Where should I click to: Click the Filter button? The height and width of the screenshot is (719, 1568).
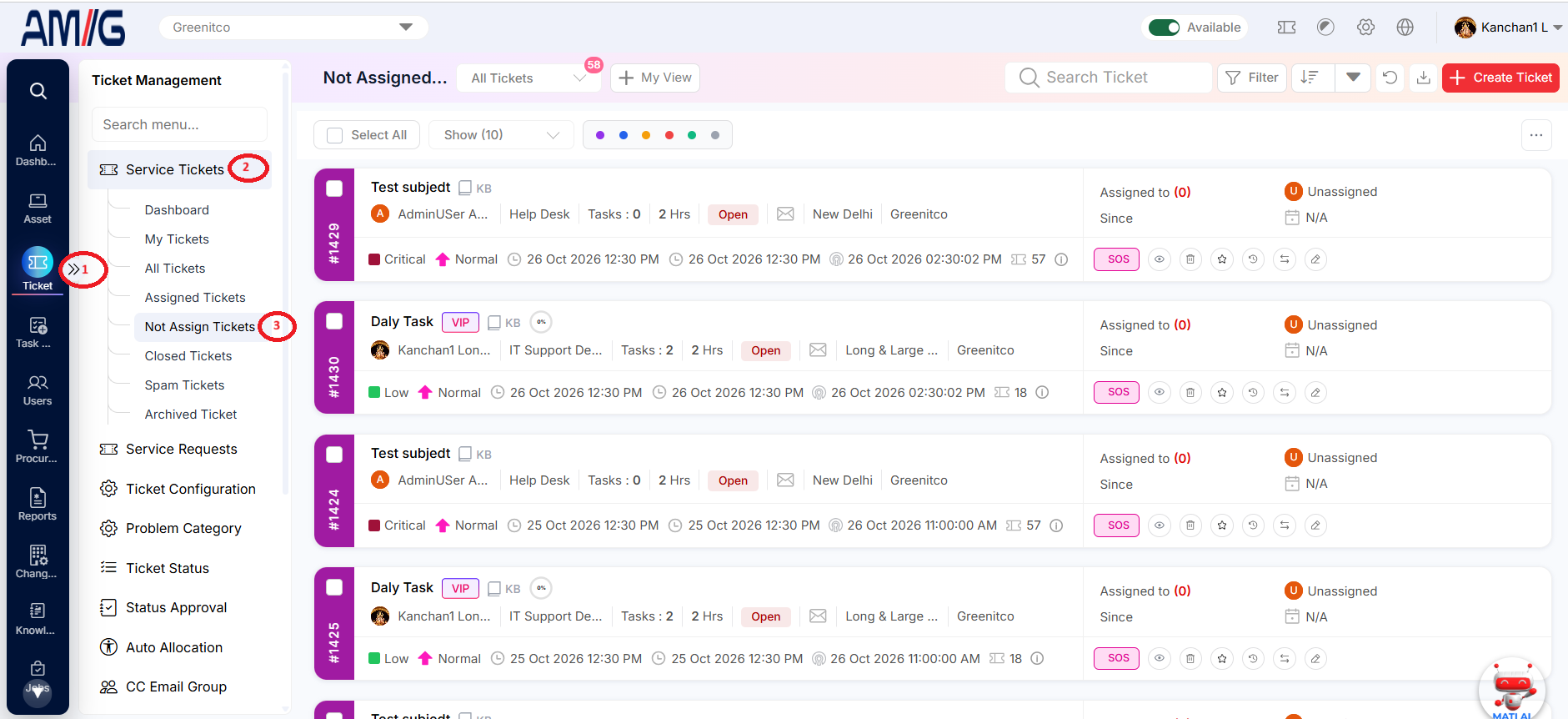click(1252, 78)
